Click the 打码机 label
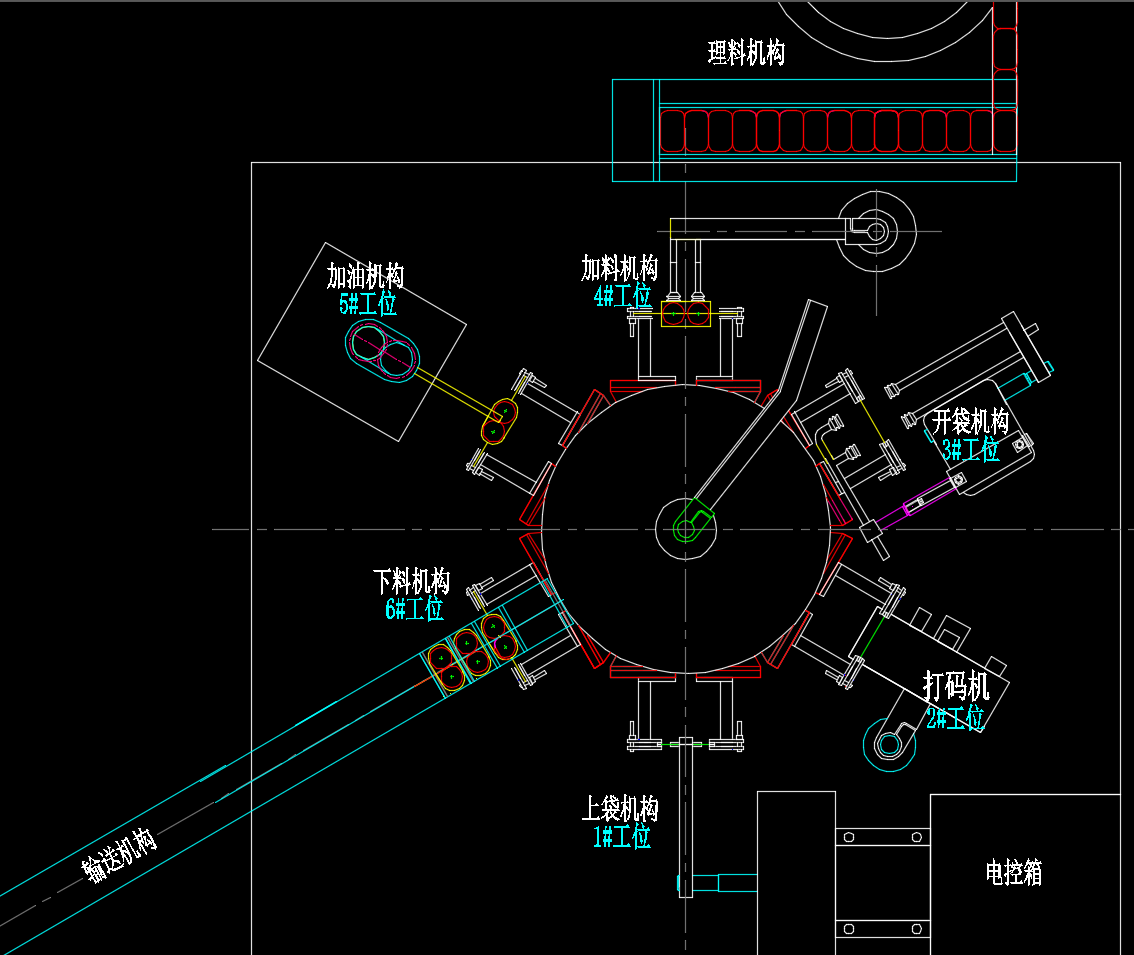 956,686
